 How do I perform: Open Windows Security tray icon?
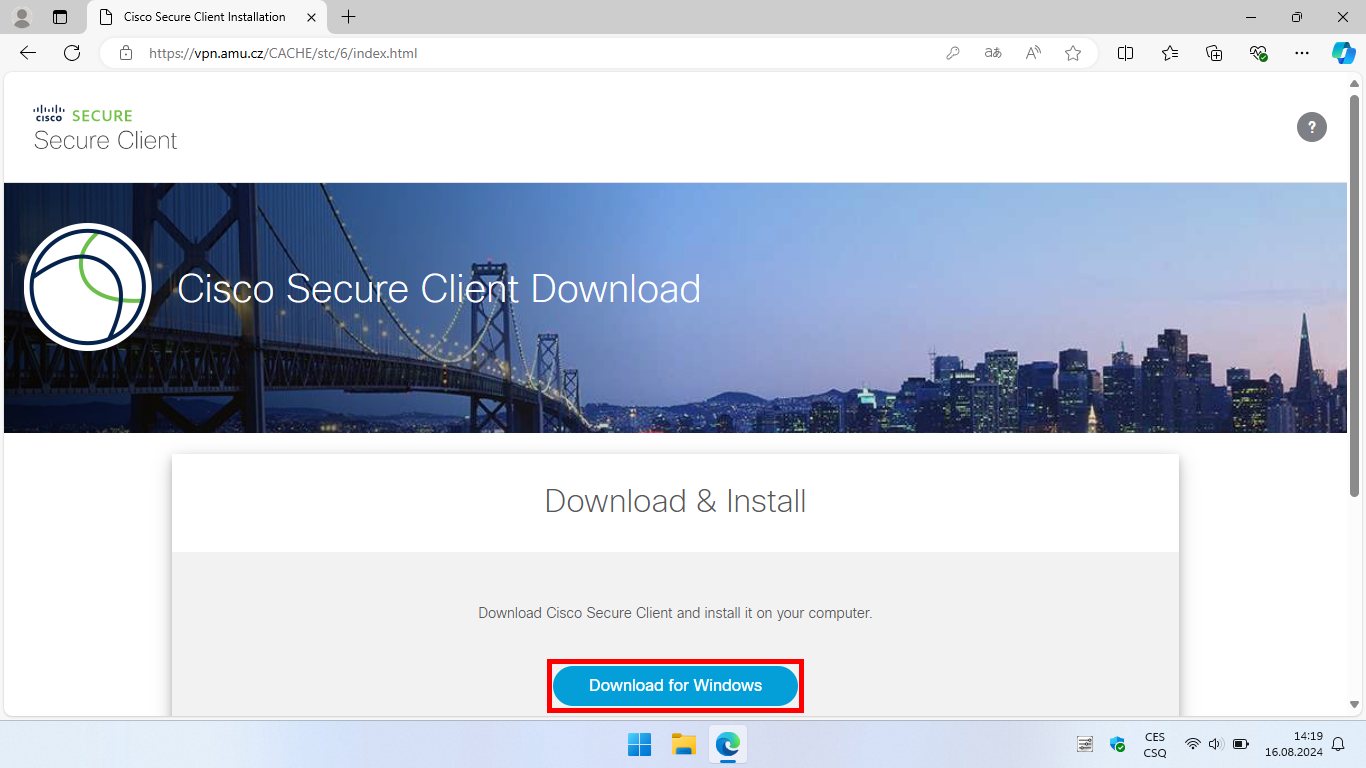[1118, 744]
